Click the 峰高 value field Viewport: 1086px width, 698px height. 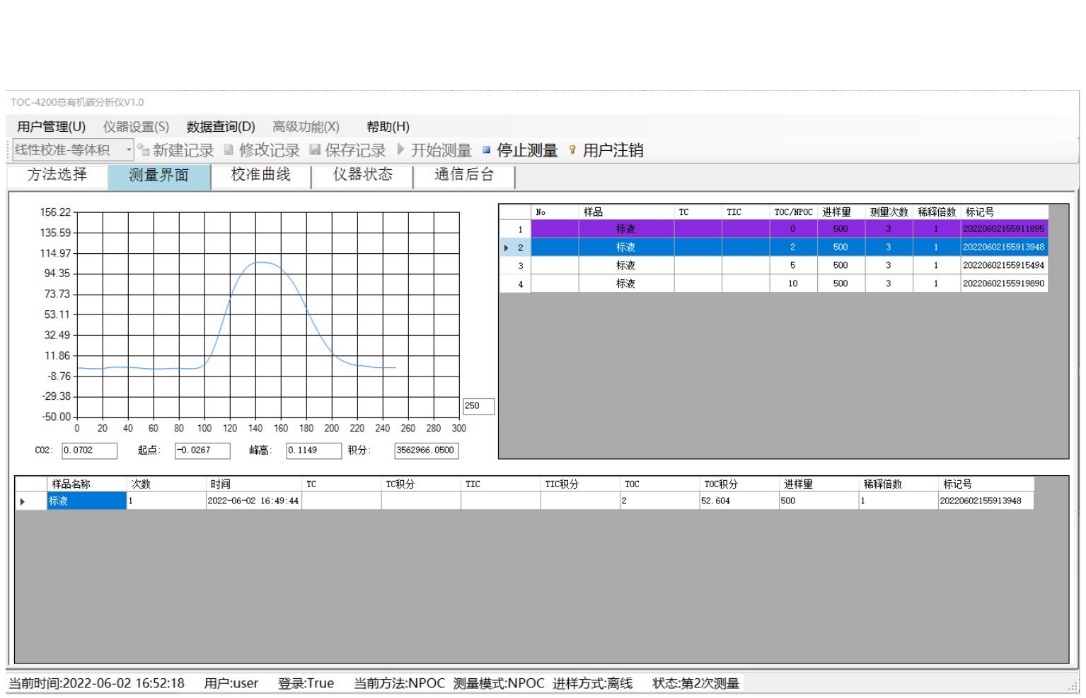coord(314,451)
